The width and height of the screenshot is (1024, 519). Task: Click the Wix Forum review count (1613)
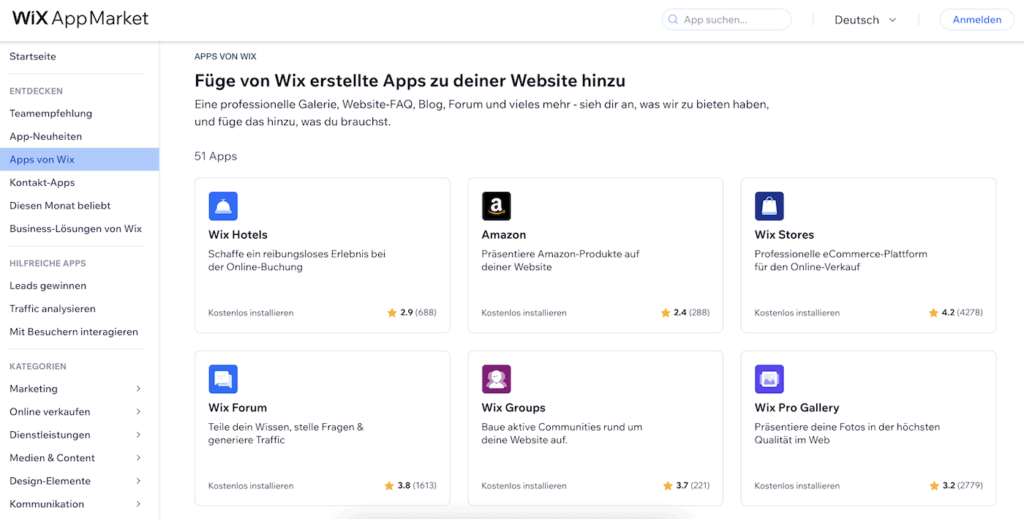tap(424, 486)
